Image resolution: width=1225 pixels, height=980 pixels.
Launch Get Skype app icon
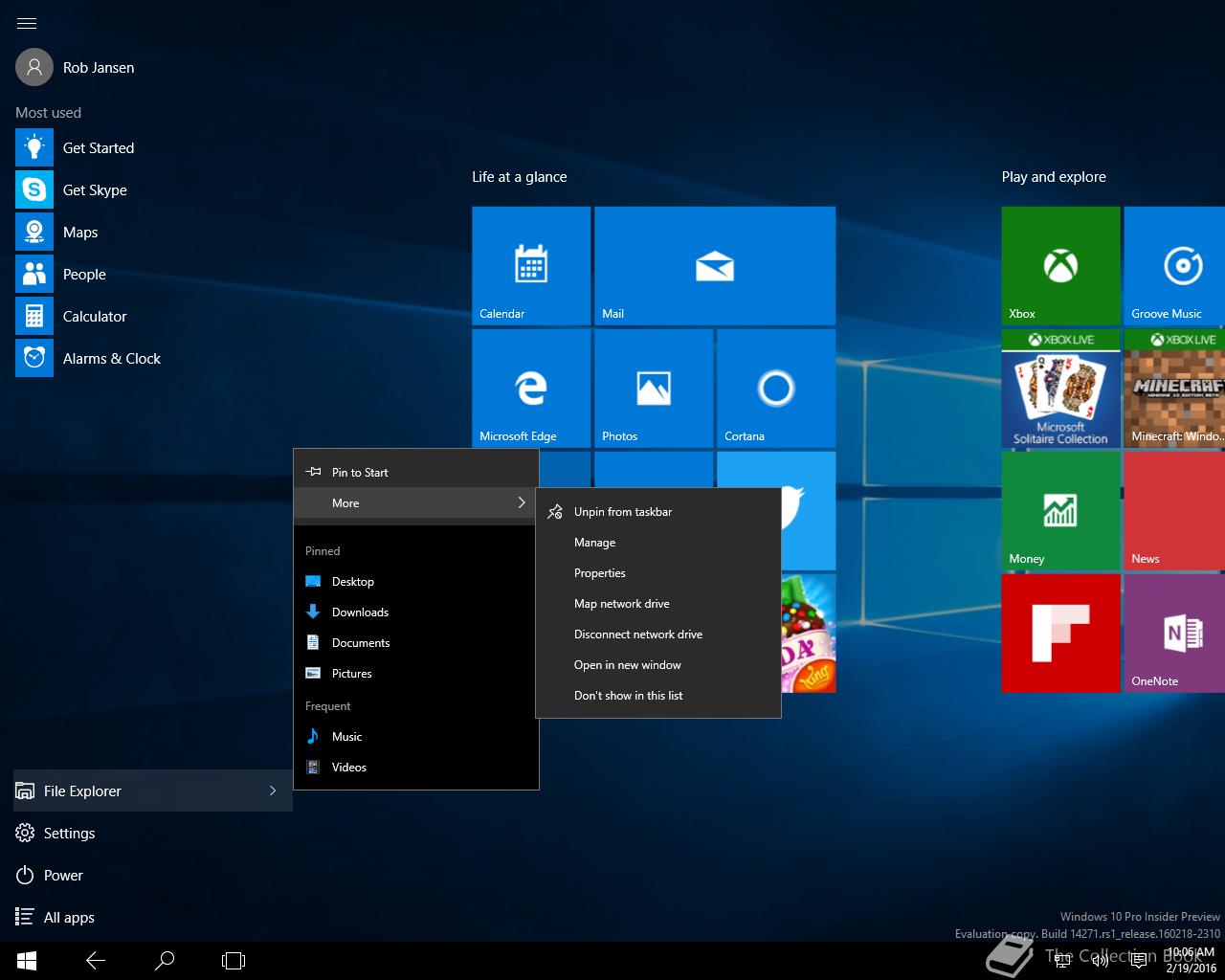[34, 189]
